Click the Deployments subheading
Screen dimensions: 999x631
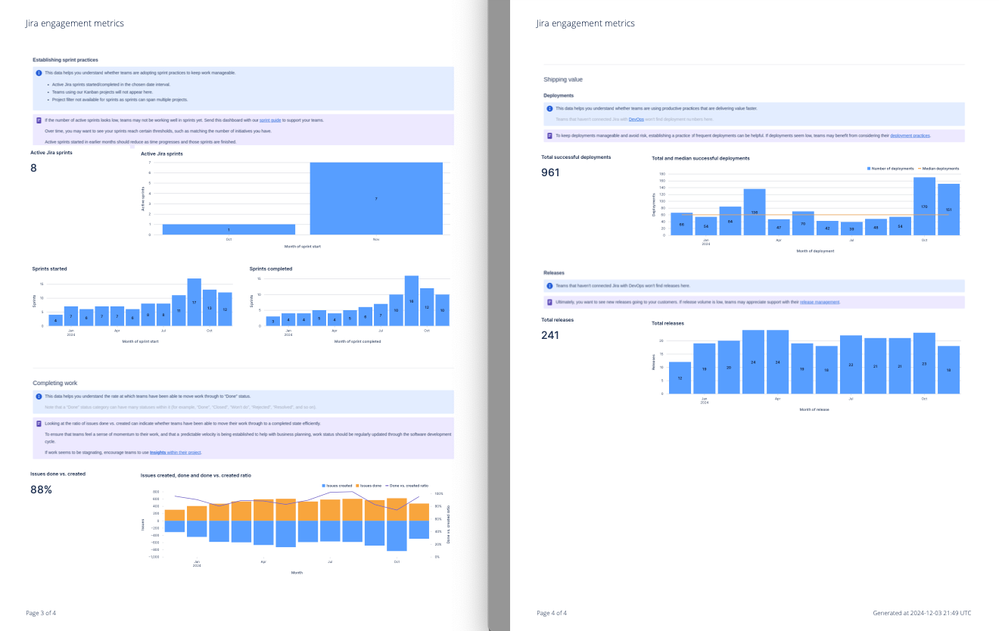pos(559,96)
